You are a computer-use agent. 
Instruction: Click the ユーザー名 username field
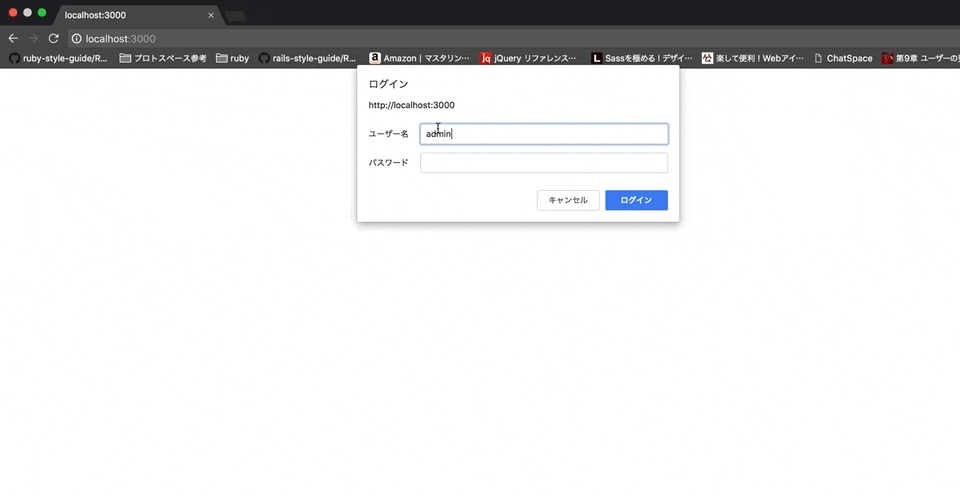tap(544, 134)
